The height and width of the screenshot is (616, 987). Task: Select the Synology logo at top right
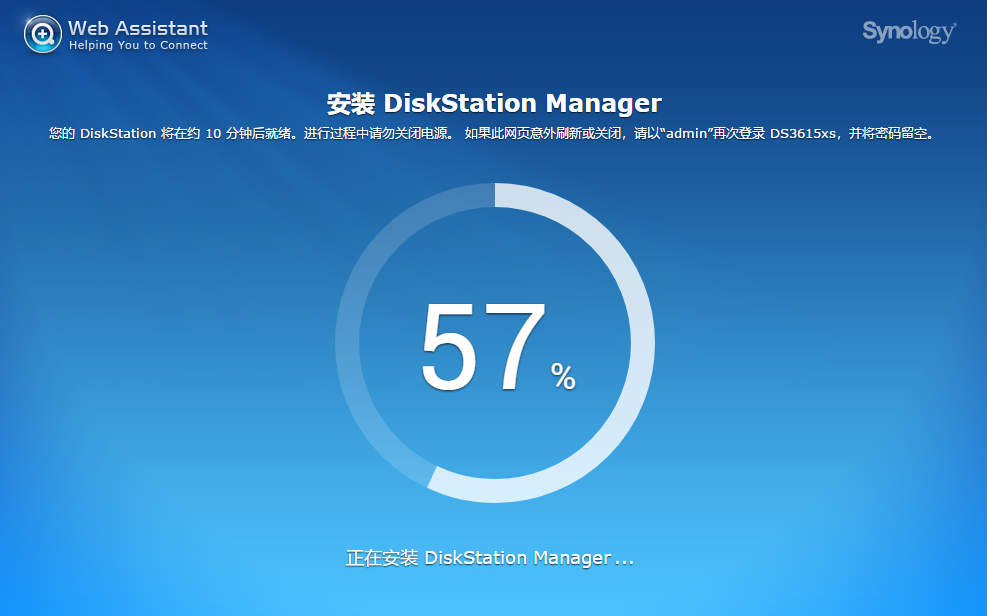[906, 31]
